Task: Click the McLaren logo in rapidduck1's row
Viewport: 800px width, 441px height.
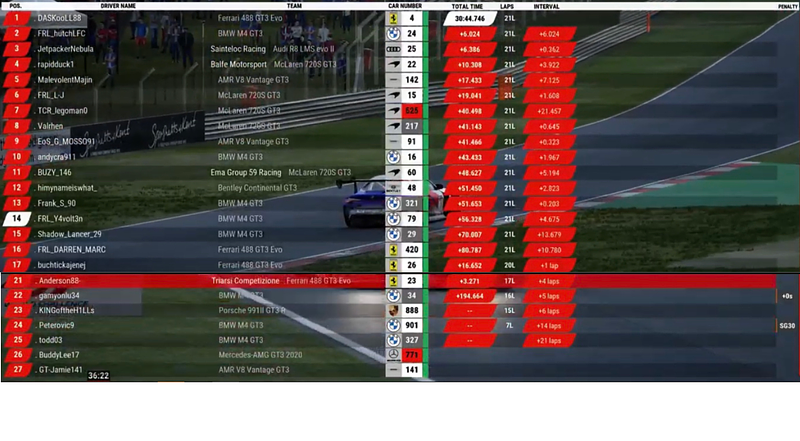Action: (393, 64)
